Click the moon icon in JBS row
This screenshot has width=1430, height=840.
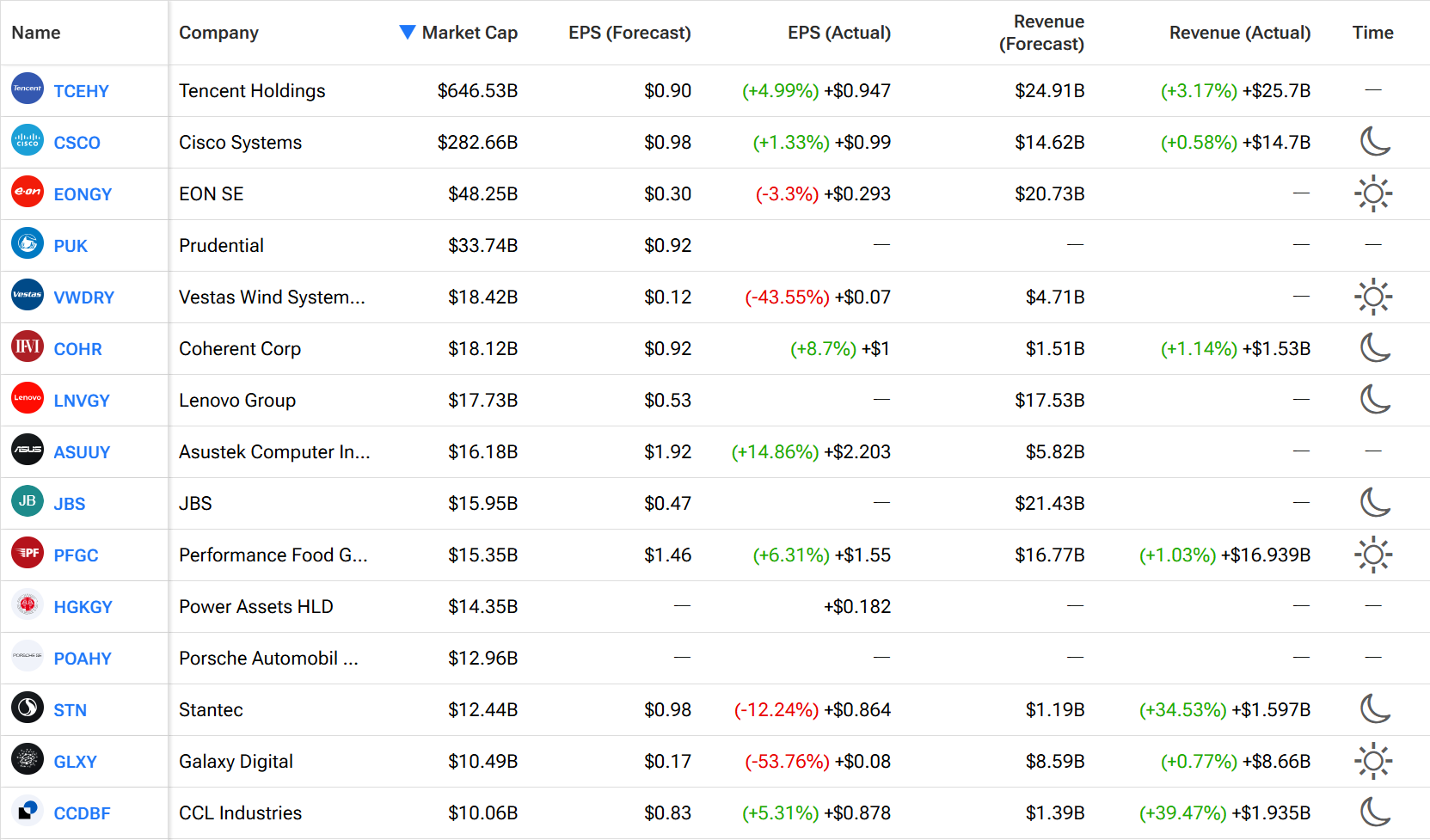1374,502
